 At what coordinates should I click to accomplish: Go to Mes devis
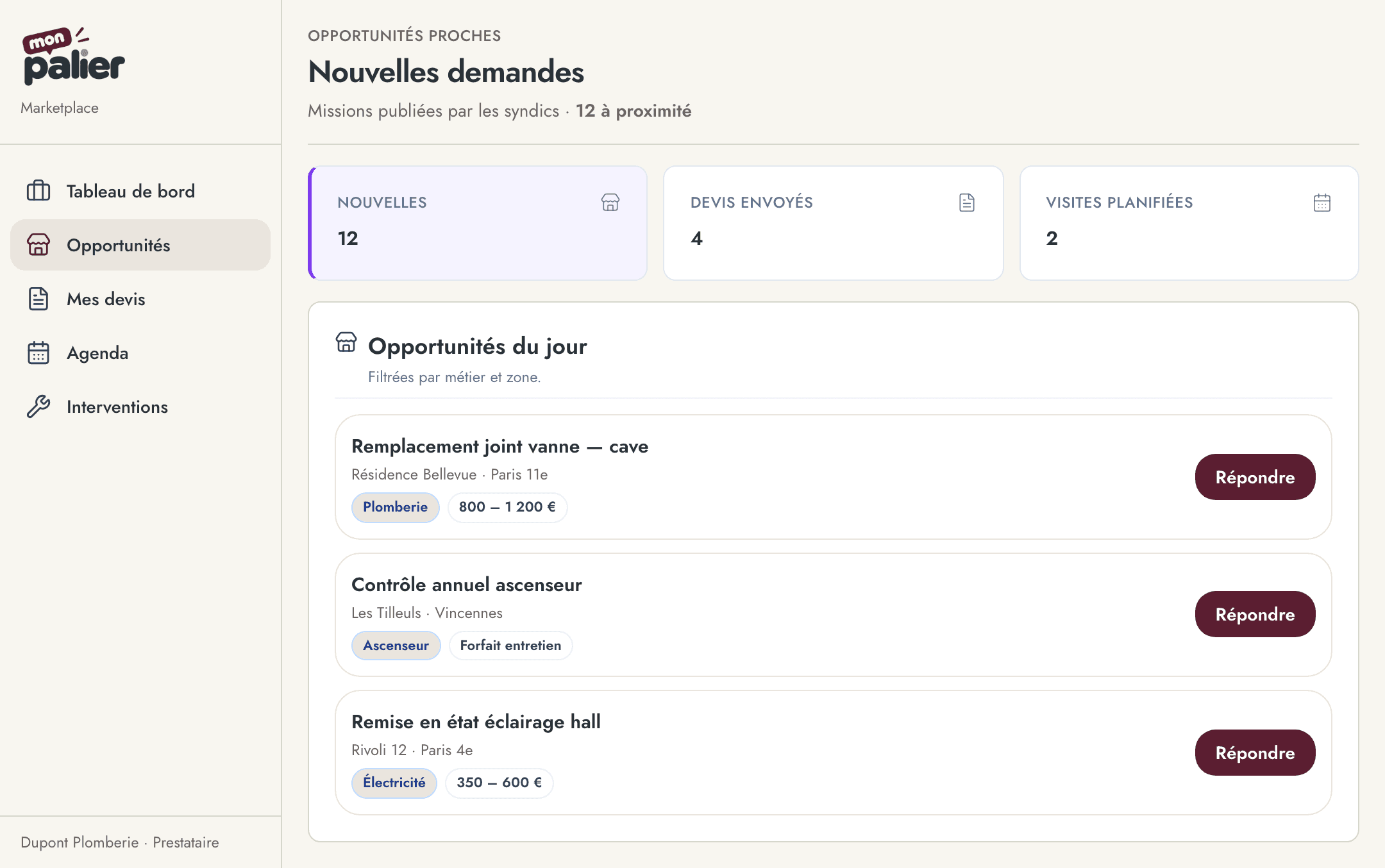[x=140, y=298]
